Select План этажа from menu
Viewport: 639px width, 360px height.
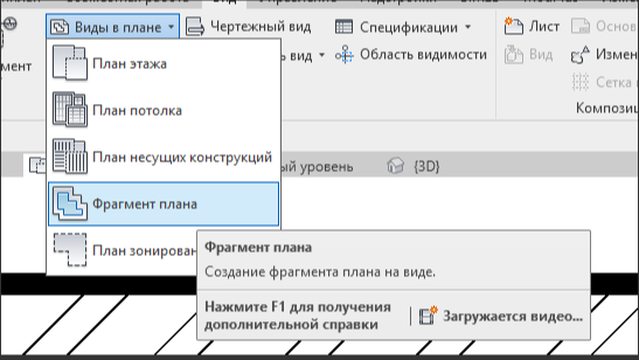[163, 64]
